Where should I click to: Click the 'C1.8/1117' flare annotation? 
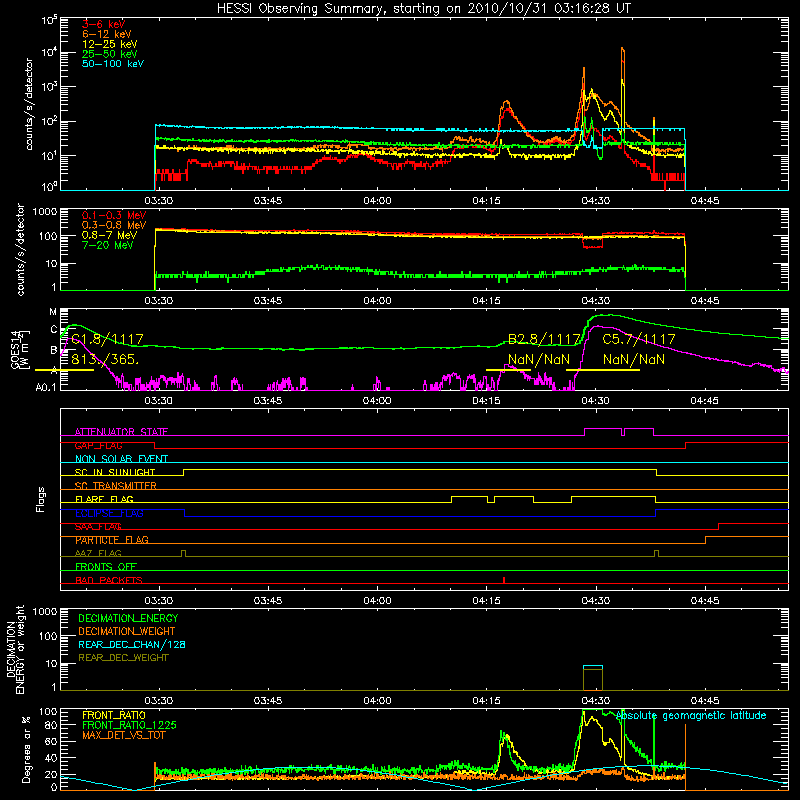107,339
